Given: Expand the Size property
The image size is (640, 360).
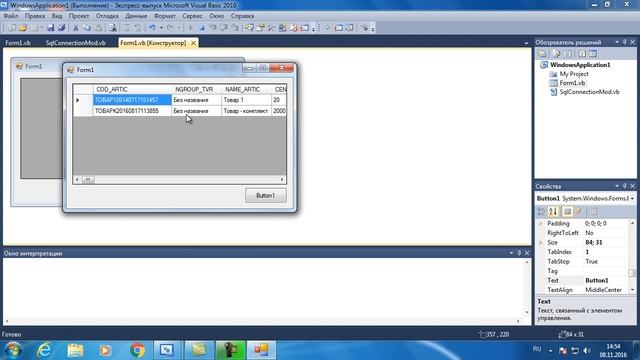Looking at the screenshot, I should tap(541, 242).
